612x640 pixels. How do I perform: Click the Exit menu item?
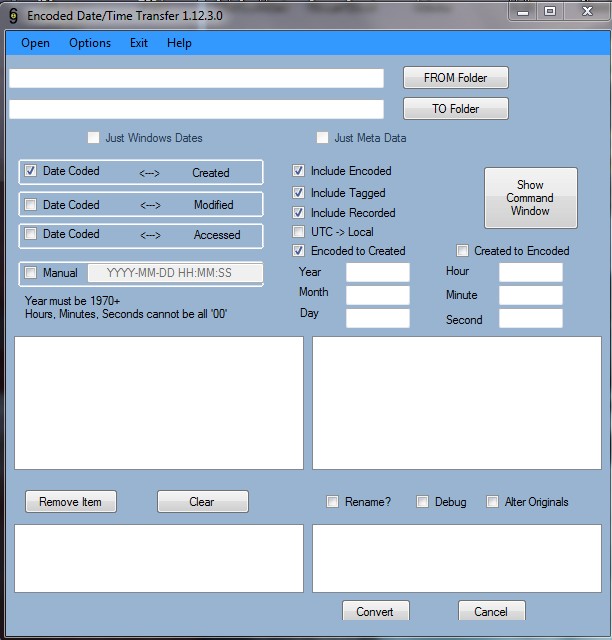(138, 43)
